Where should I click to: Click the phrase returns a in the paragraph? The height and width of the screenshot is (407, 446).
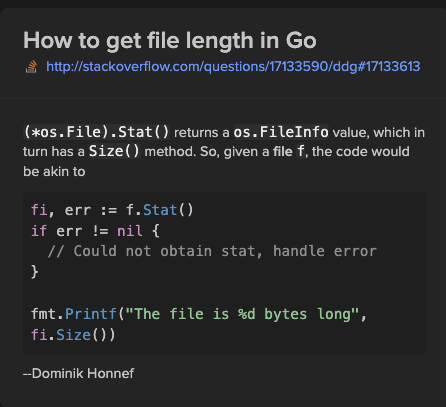pyautogui.click(x=202, y=133)
